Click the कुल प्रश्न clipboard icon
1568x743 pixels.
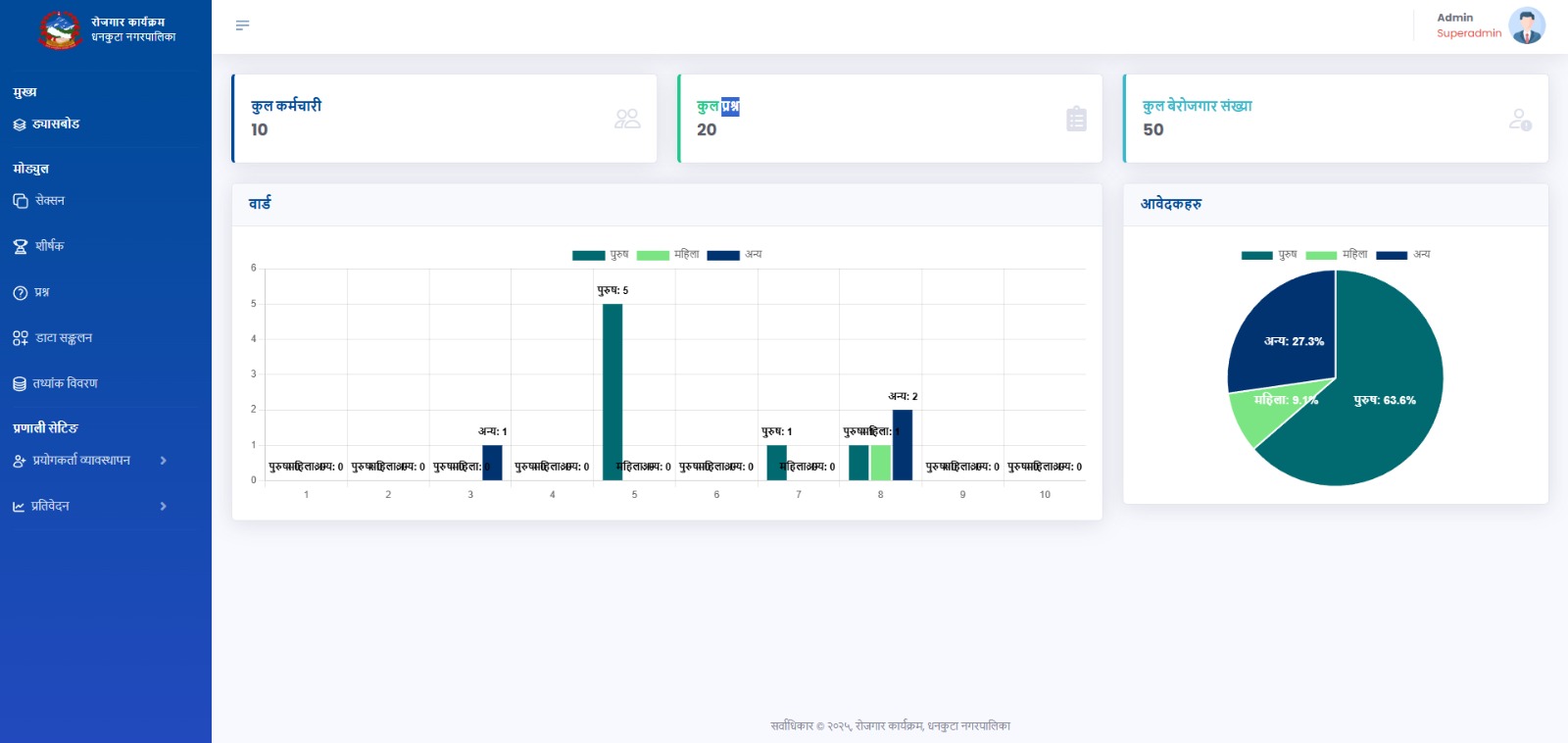click(1076, 119)
